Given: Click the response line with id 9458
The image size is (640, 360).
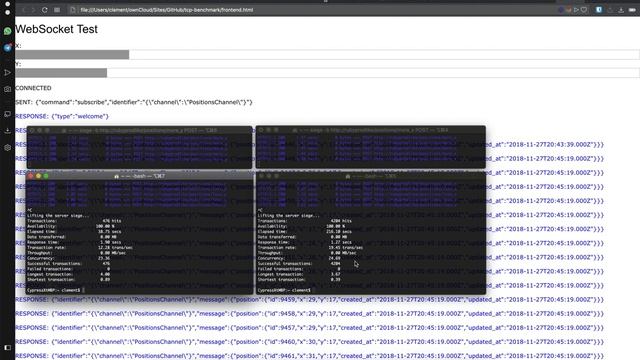Looking at the screenshot, I should (309, 314).
